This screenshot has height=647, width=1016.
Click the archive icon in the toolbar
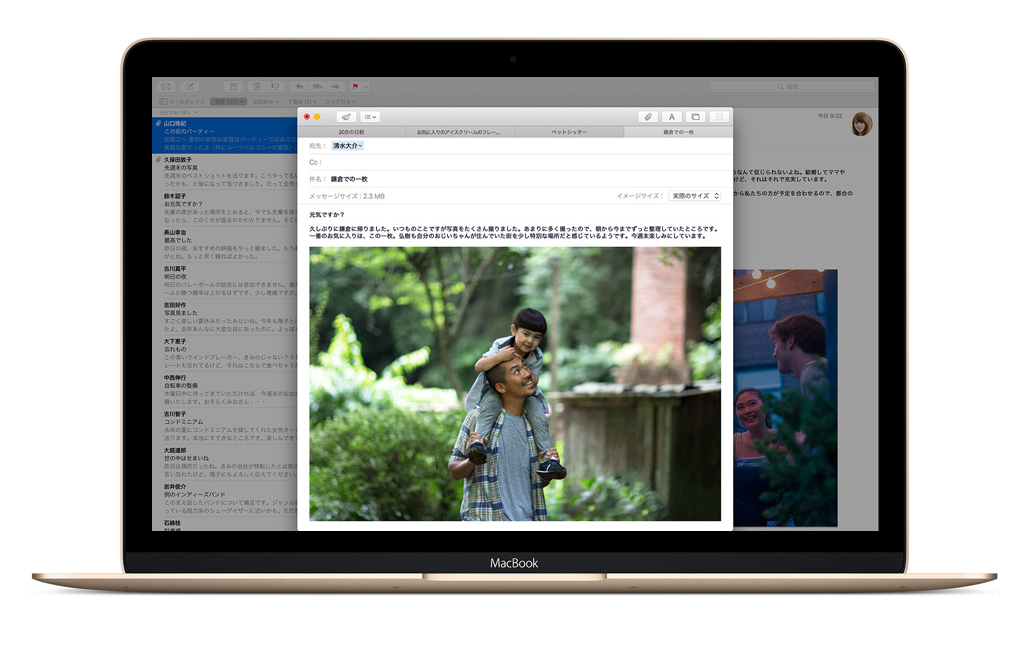coord(232,86)
